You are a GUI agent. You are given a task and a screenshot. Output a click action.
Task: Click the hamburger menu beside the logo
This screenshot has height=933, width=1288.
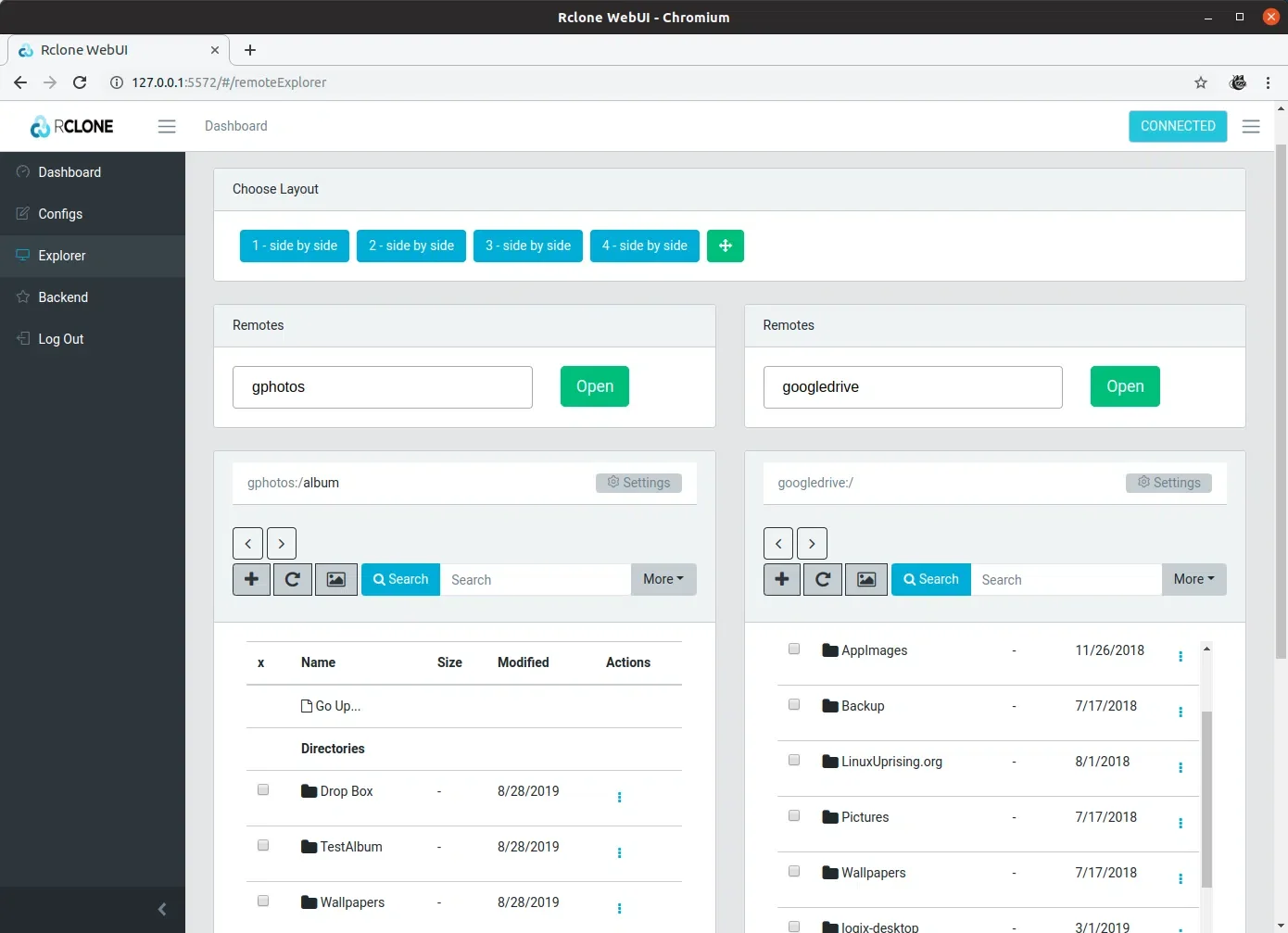point(167,126)
